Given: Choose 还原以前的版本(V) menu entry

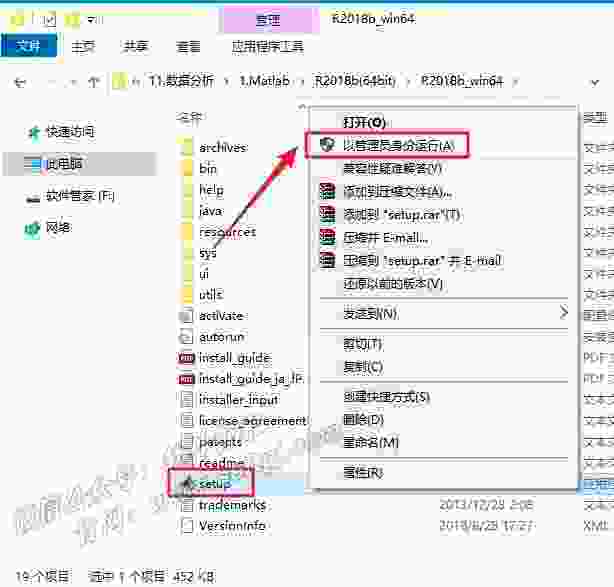Looking at the screenshot, I should point(393,284).
